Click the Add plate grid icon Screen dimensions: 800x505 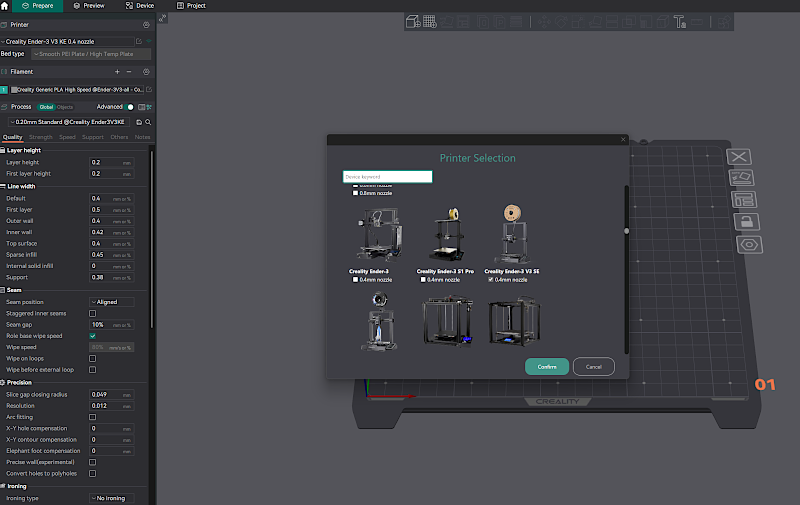point(430,22)
